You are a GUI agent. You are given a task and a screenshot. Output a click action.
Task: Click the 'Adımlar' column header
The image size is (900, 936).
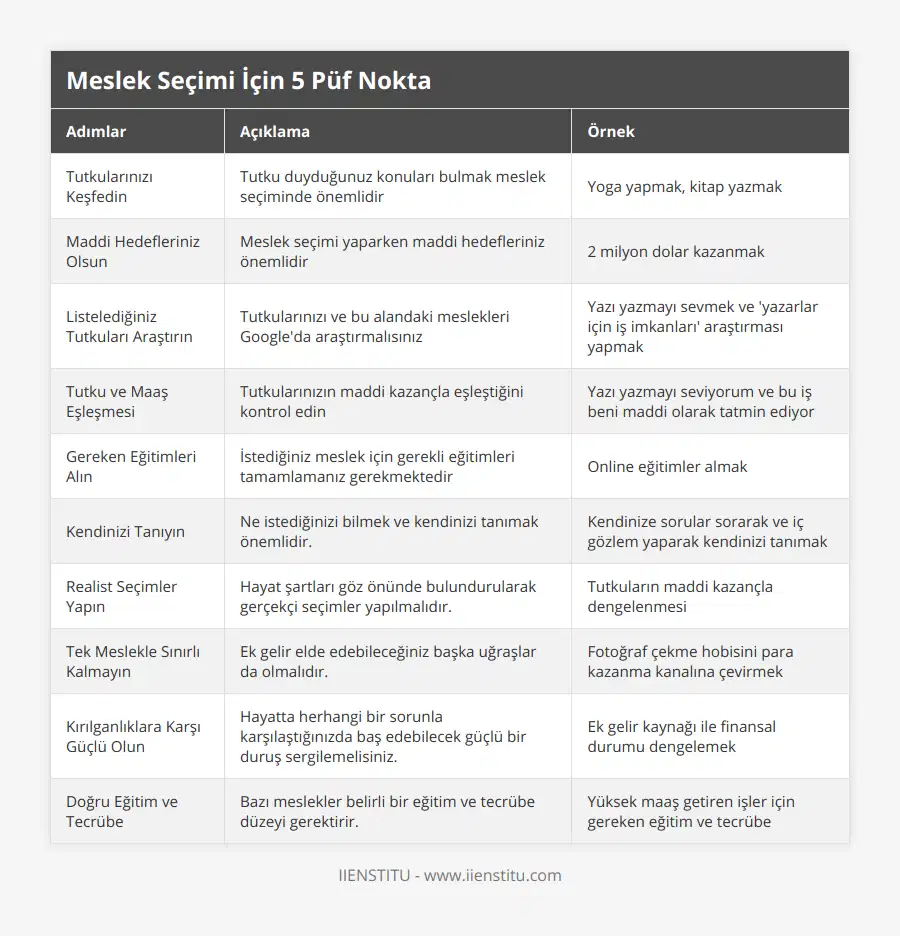[x=96, y=131]
